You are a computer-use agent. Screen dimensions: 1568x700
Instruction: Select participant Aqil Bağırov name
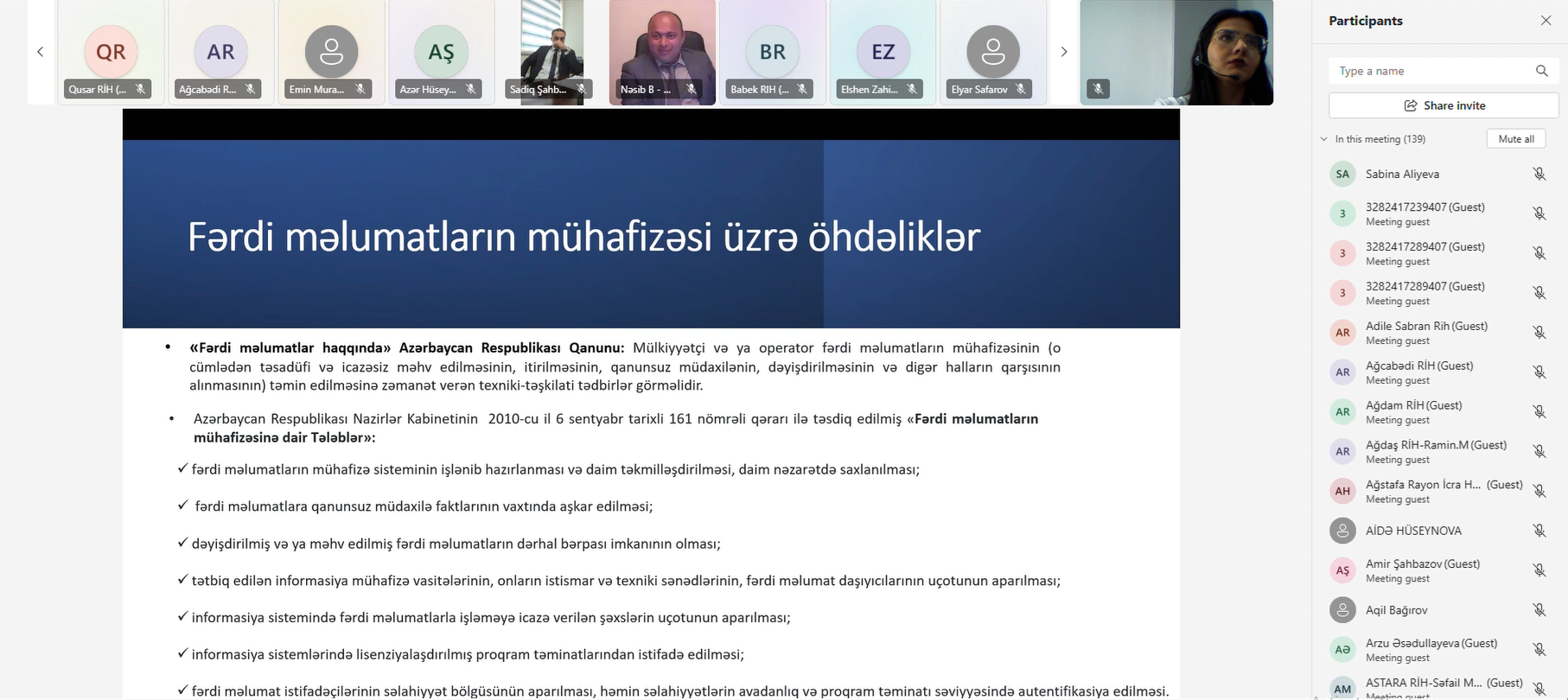(x=1397, y=610)
